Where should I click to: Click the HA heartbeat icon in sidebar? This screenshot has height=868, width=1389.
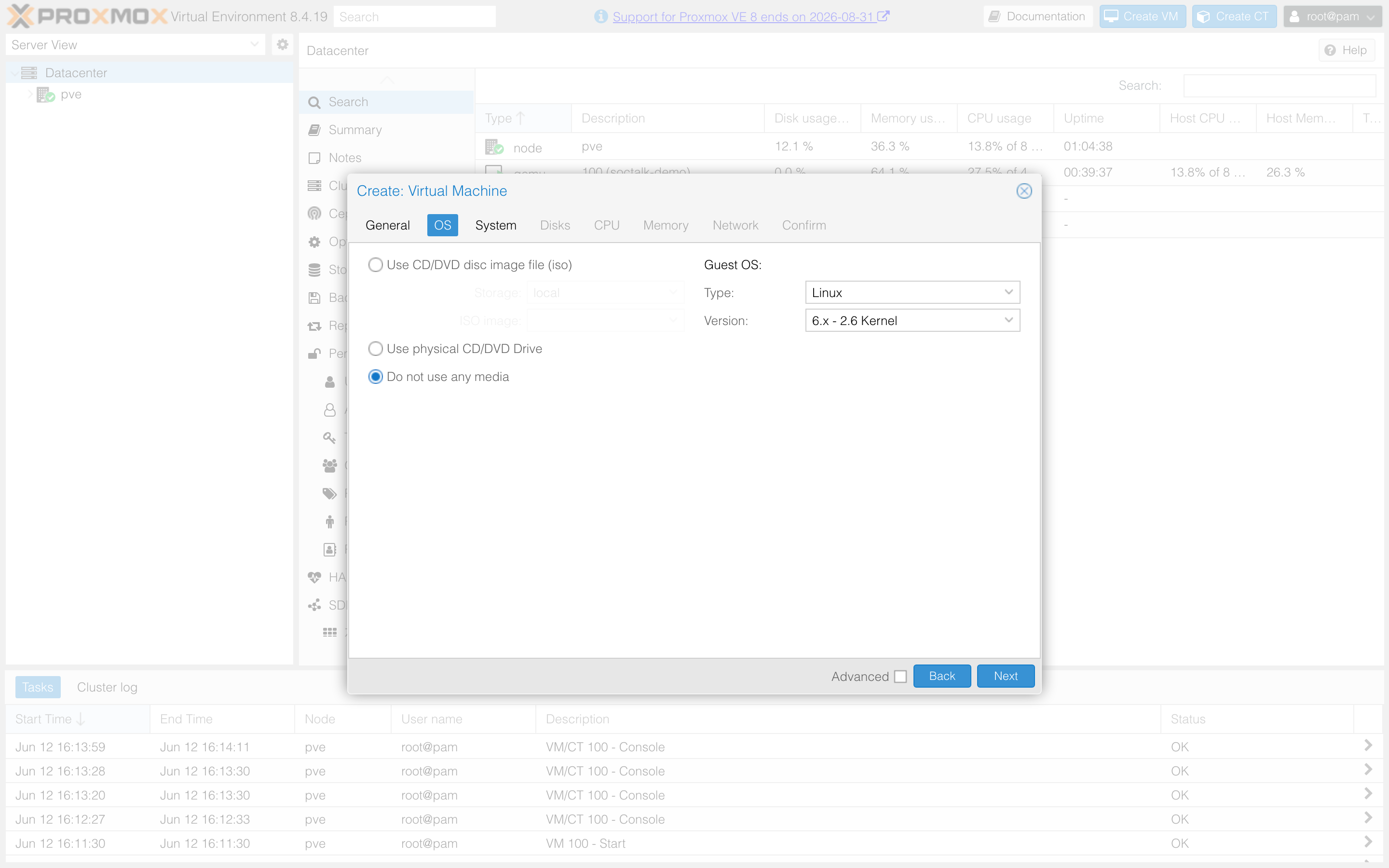point(314,577)
